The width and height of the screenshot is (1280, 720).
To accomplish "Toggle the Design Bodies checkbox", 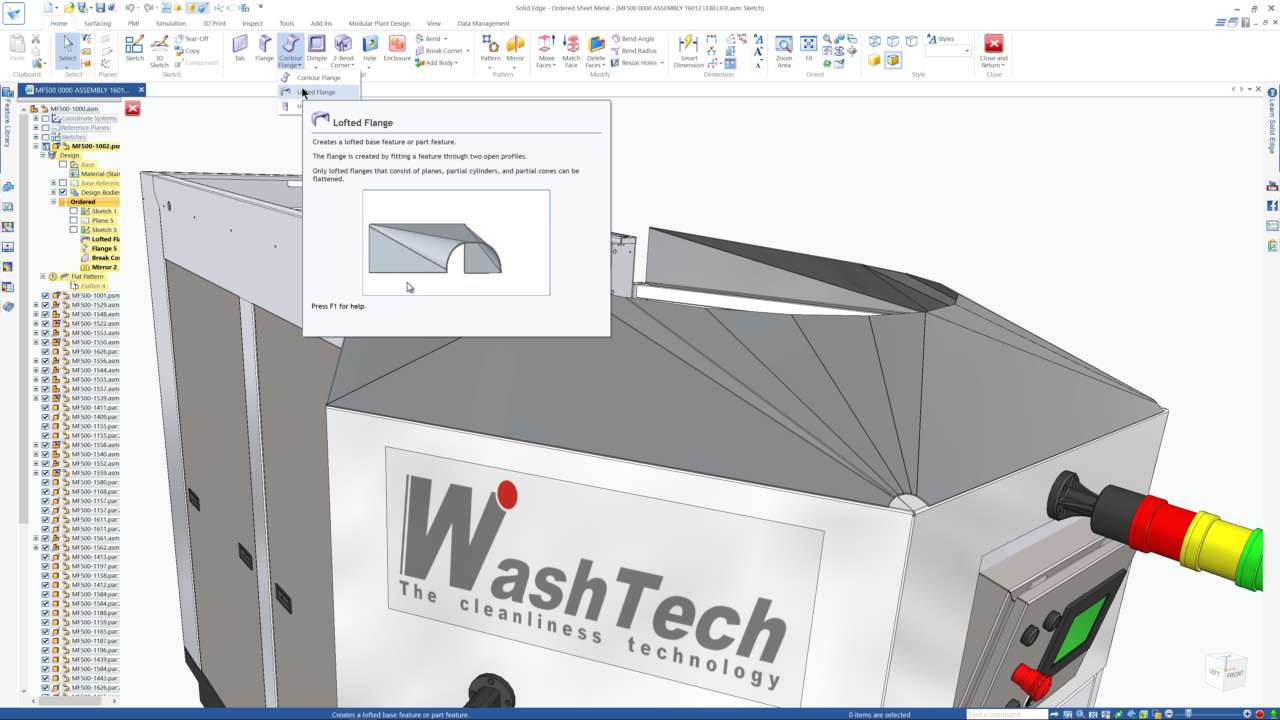I will [63, 193].
